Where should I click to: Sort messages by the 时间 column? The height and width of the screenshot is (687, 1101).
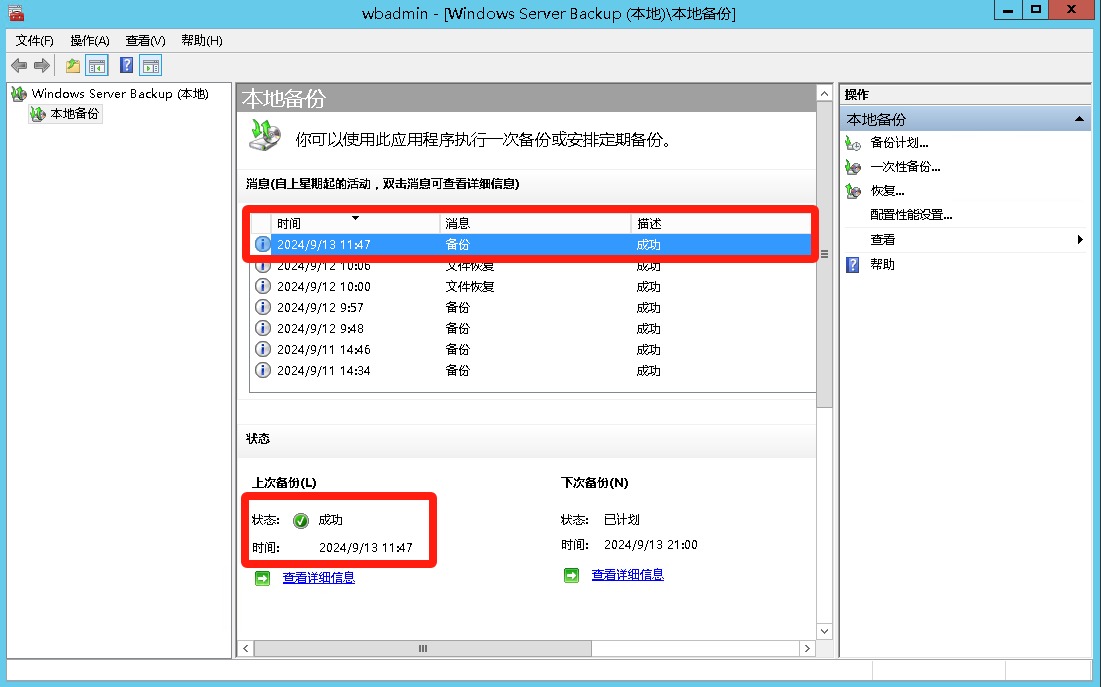[x=355, y=223]
